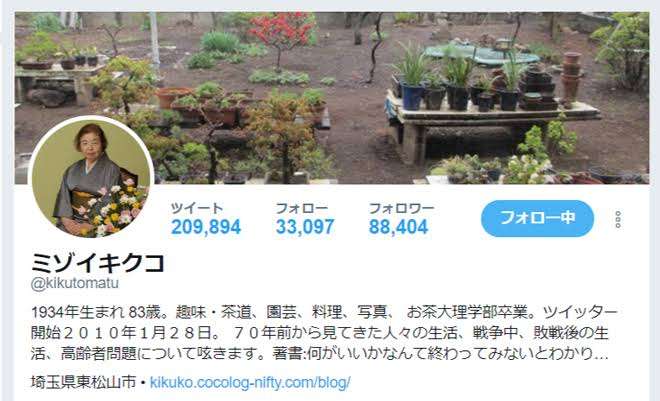
Task: Click the bio text starting 1934年生まれ
Action: pyautogui.click(x=324, y=313)
